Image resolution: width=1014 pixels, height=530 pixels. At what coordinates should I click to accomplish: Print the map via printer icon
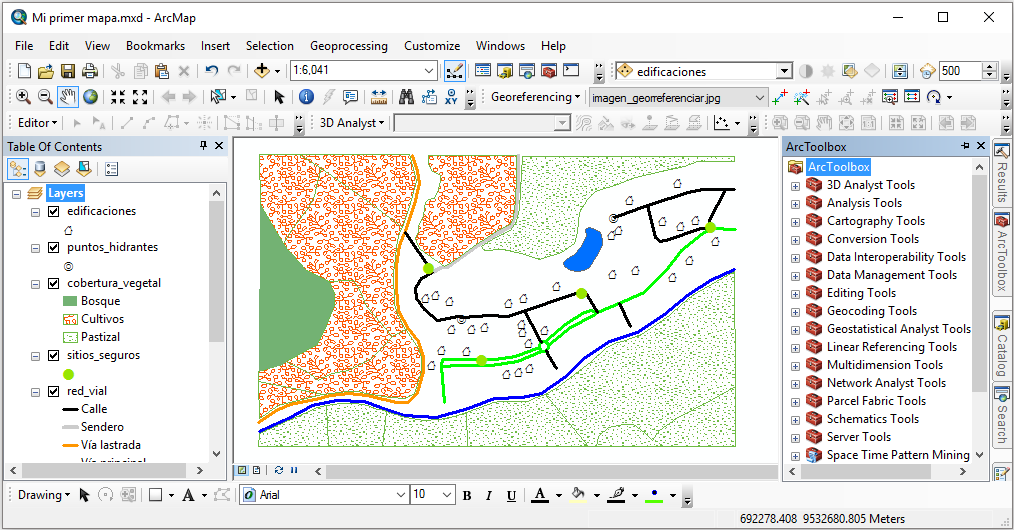pyautogui.click(x=90, y=70)
